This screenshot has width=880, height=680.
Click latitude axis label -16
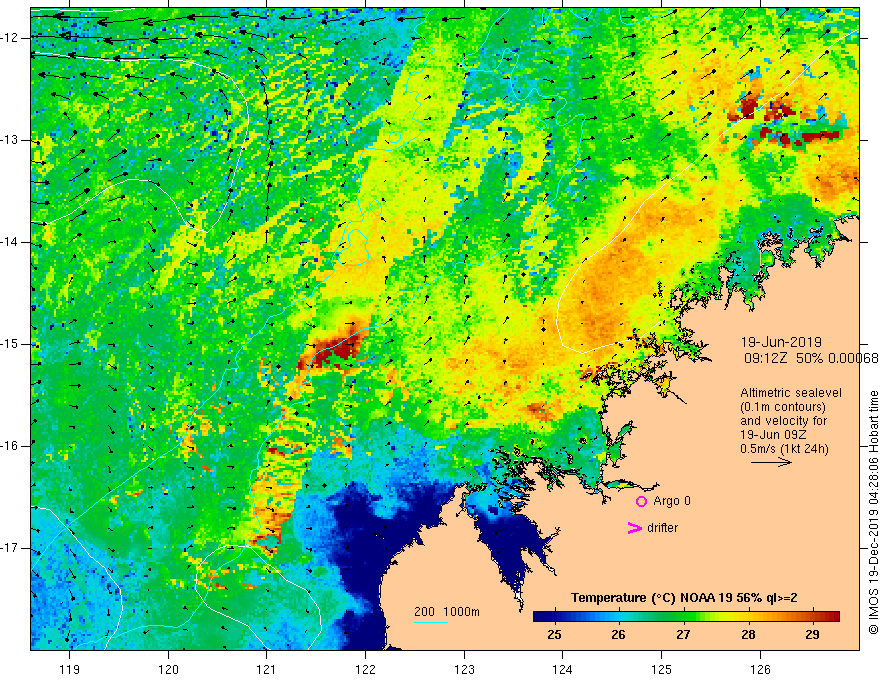[10, 446]
